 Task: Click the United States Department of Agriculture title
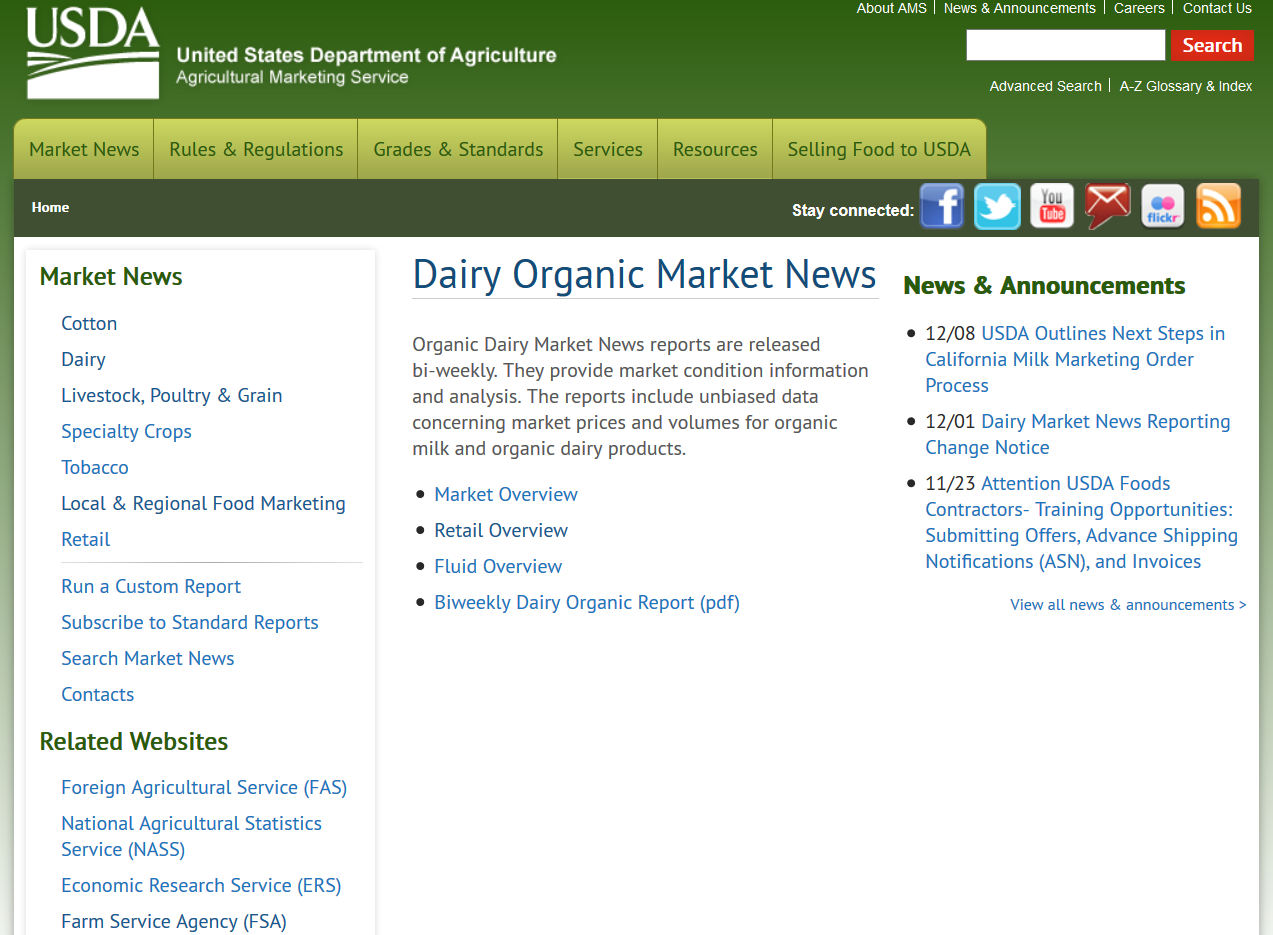(x=366, y=55)
